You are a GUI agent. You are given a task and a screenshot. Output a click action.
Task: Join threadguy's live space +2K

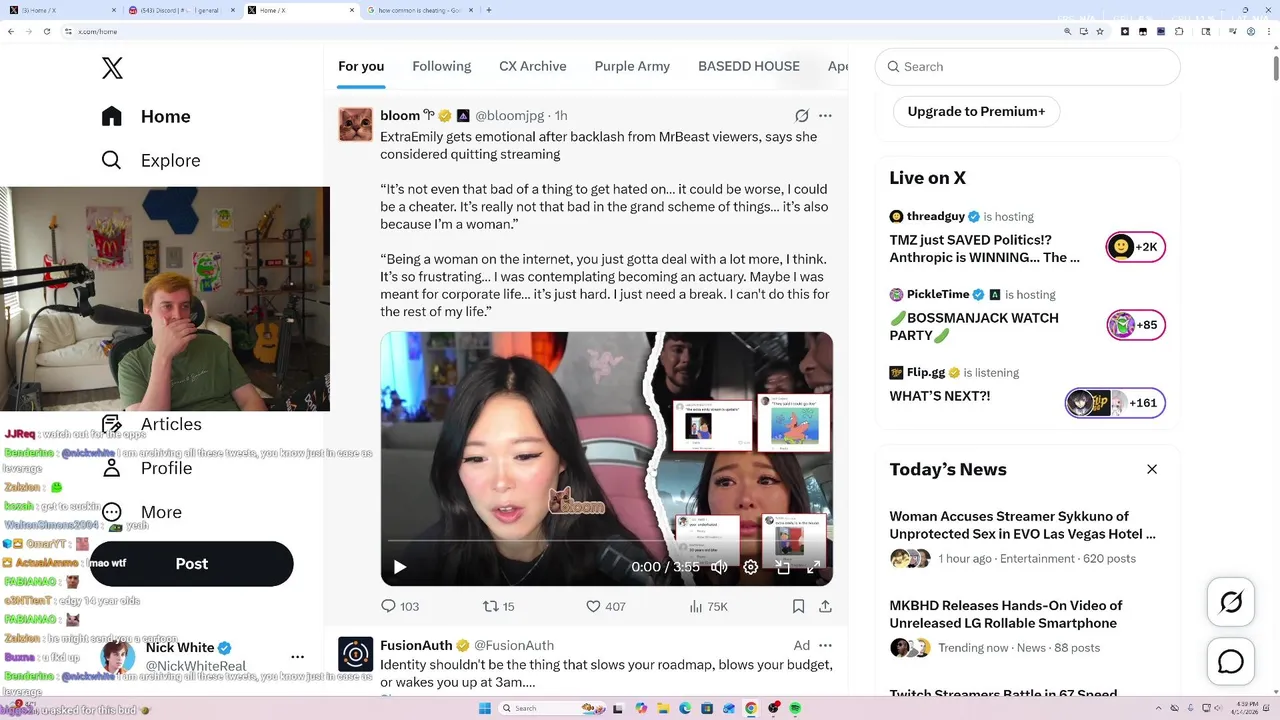point(1136,247)
